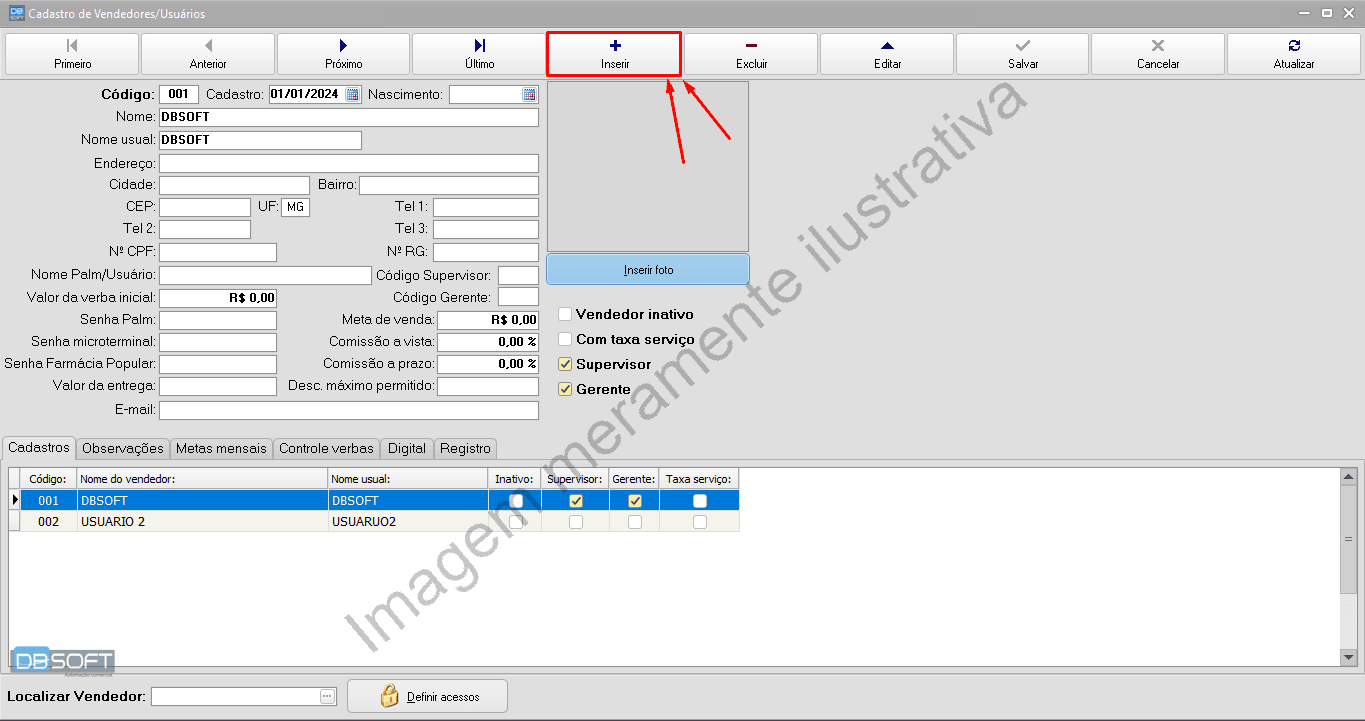
Task: Click the Endereço input field
Action: point(349,163)
